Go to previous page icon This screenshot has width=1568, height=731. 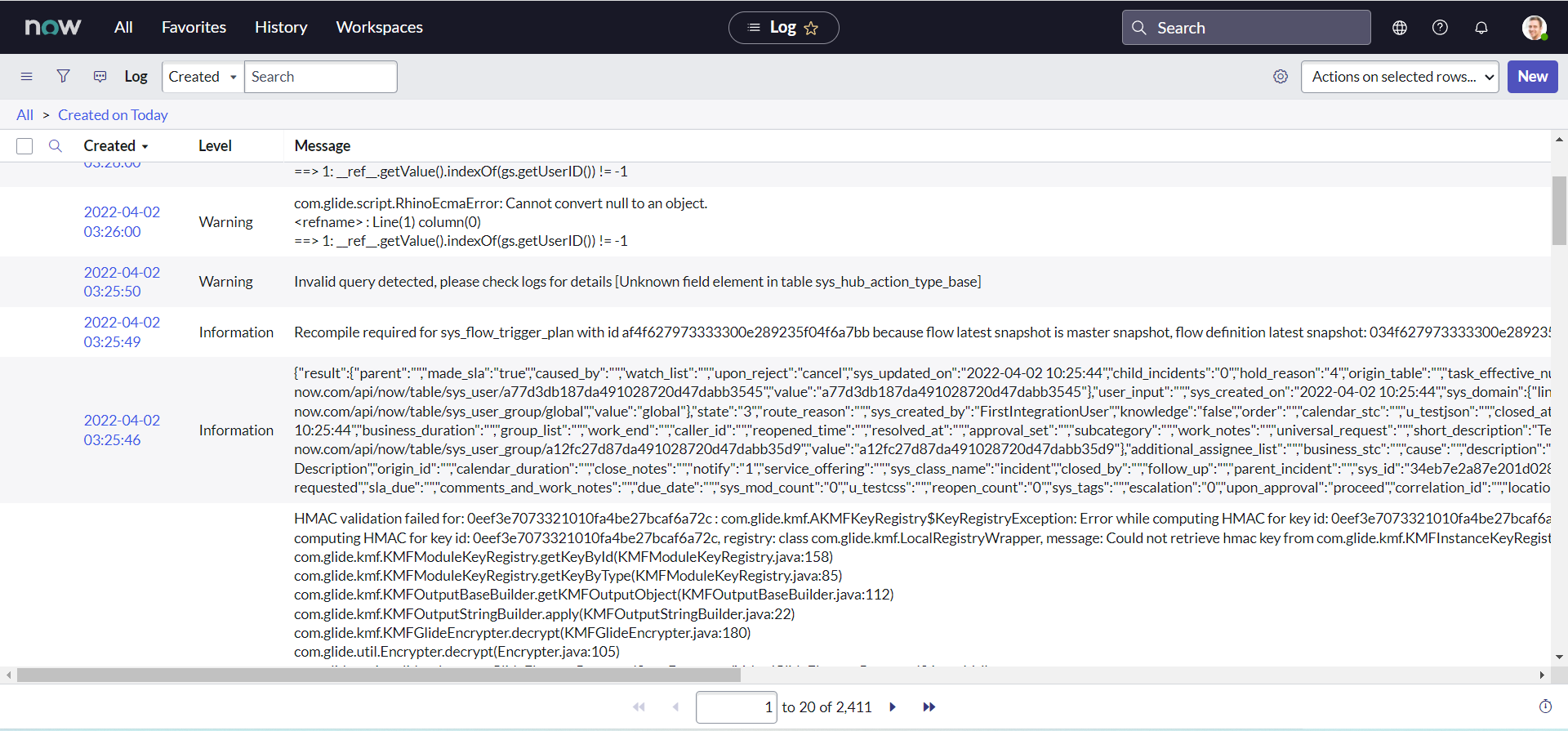tap(675, 707)
